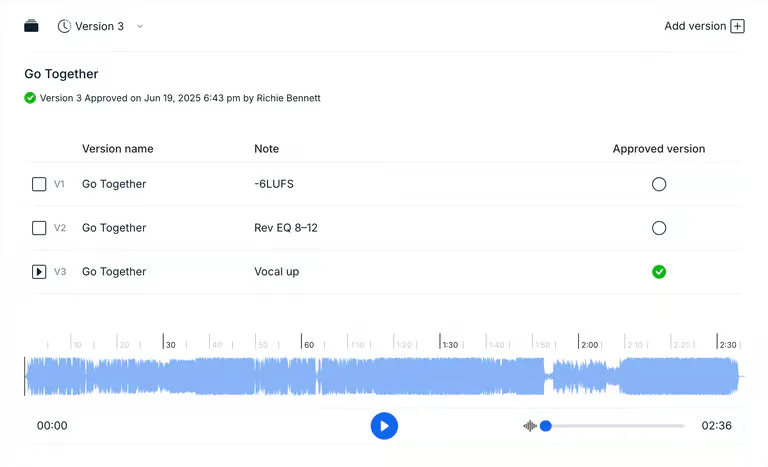The height and width of the screenshot is (467, 768).
Task: Click the clock history icon beside Version 3
Action: pyautogui.click(x=64, y=26)
